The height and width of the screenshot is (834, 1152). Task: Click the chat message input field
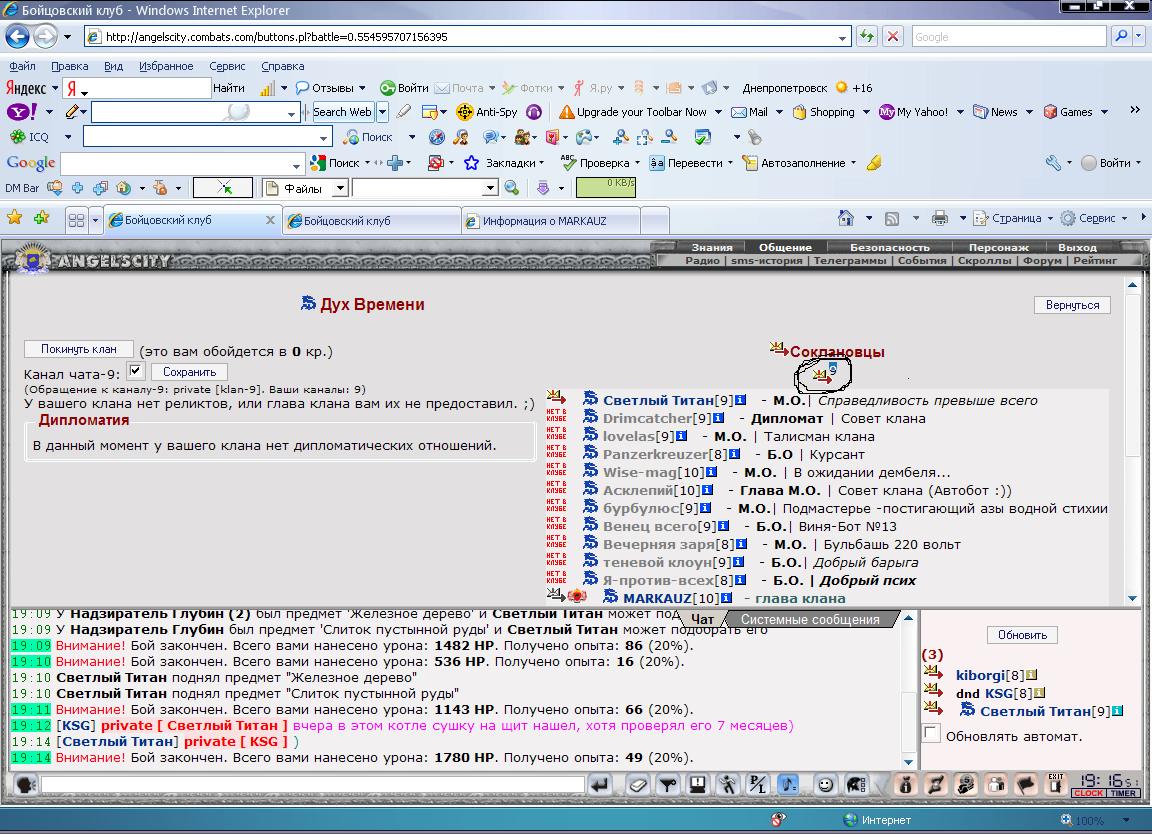[x=312, y=785]
